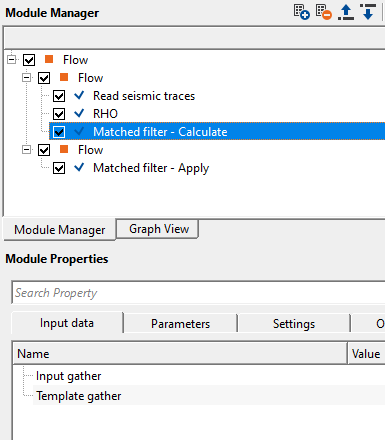Click the Search Property input field
Image resolution: width=385 pixels, height=440 pixels.
199,293
